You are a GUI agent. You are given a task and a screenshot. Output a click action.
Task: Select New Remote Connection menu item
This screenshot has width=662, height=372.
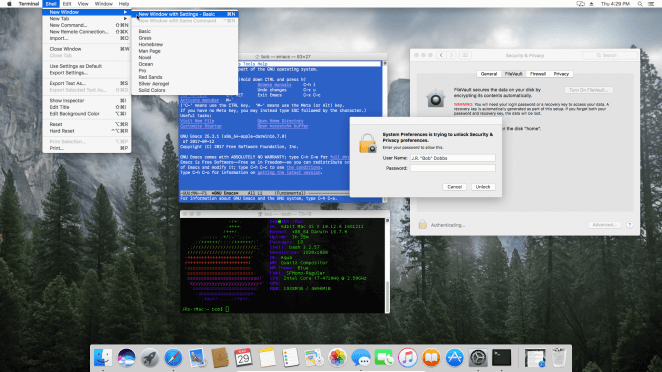87,32
